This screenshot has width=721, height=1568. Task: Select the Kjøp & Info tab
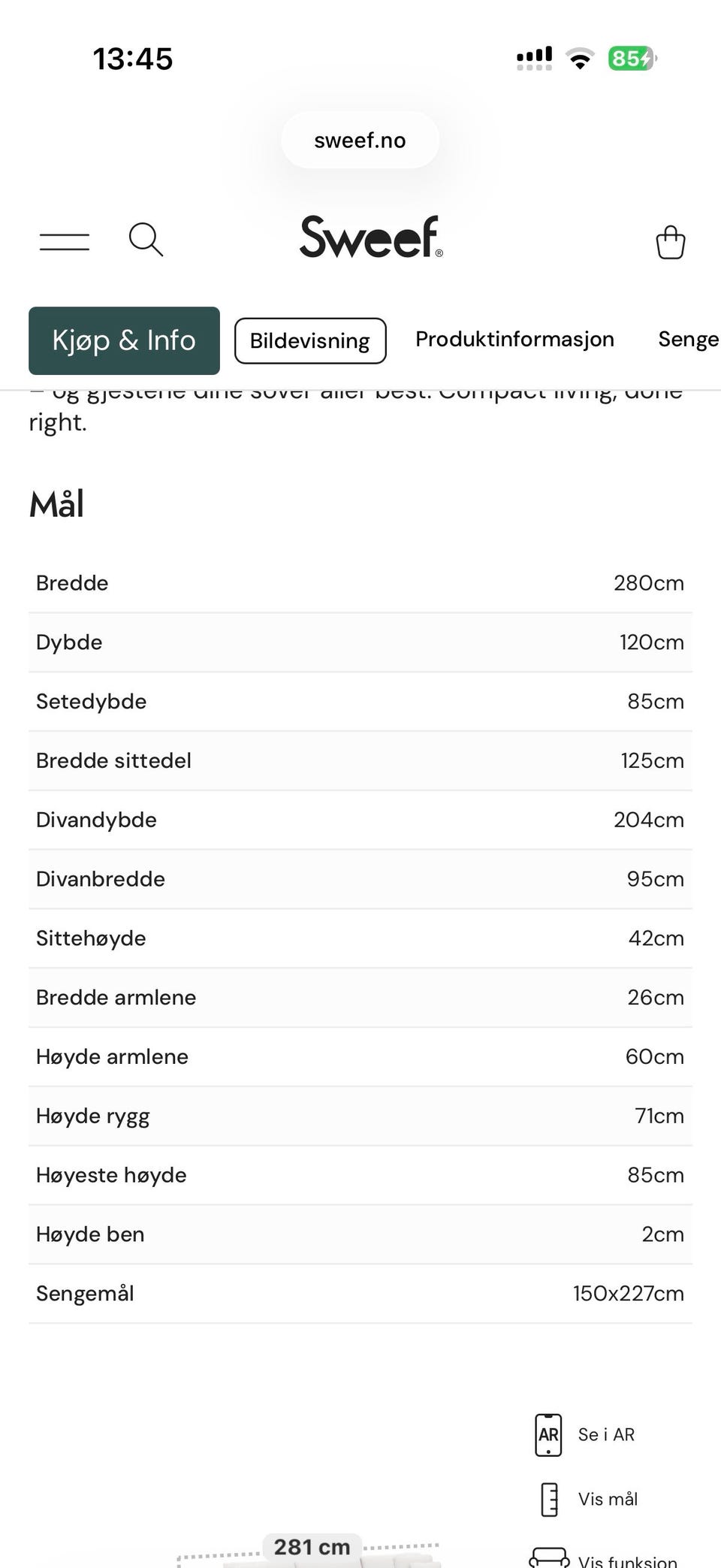point(124,340)
